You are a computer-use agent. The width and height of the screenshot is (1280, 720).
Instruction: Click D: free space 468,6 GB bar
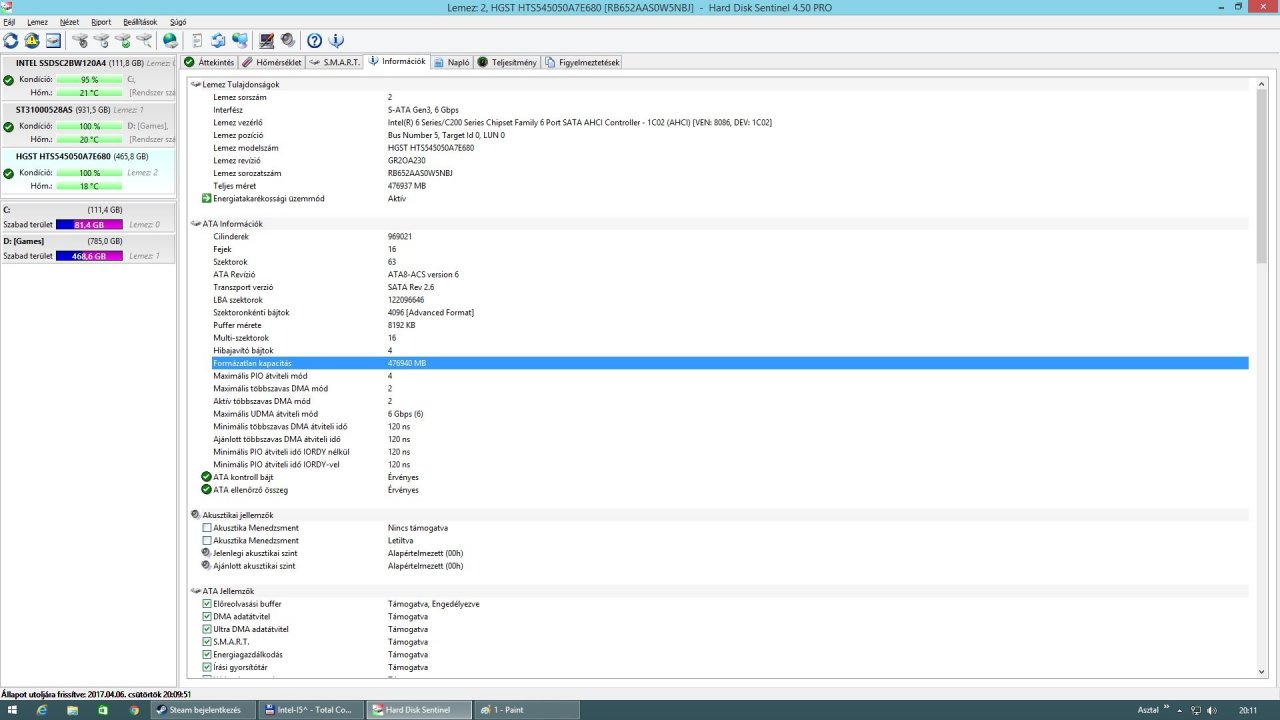click(x=89, y=256)
